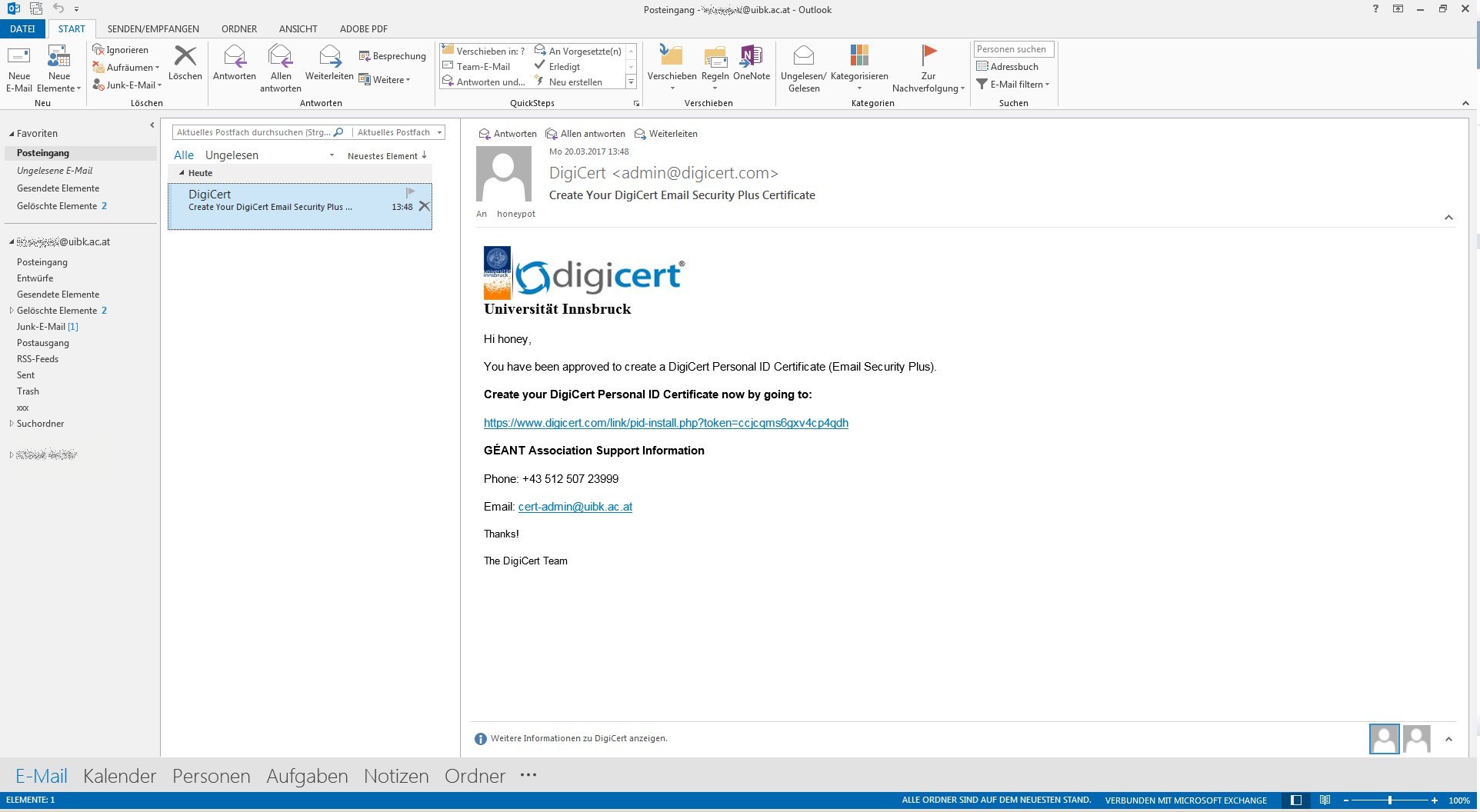Viewport: 1480px width, 812px height.
Task: Open the Aktuelles Postfach scope dropdown
Action: (x=439, y=132)
